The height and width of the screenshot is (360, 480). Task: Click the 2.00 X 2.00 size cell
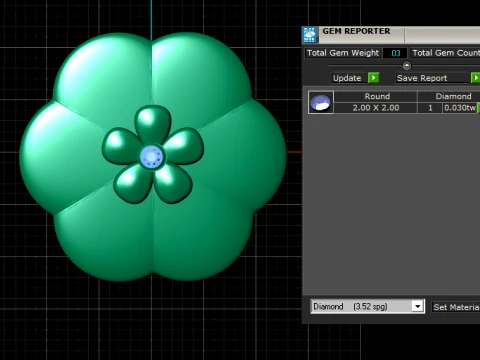pos(376,108)
